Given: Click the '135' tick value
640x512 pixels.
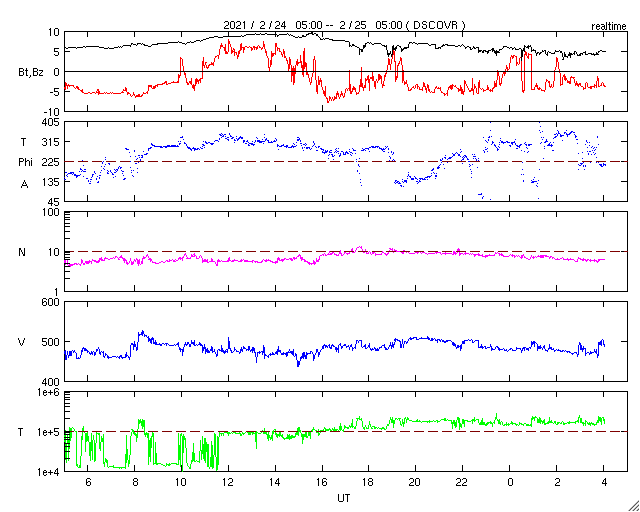Looking at the screenshot, I should 51,182.
